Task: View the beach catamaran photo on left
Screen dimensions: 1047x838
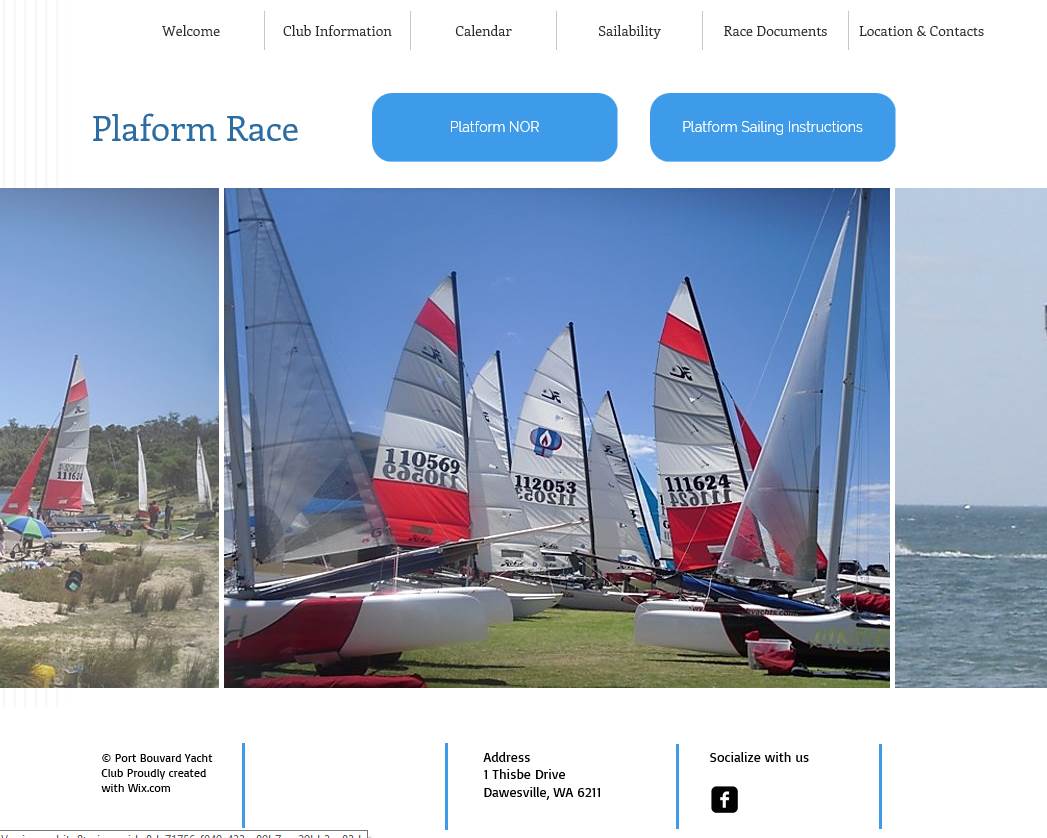Action: coord(109,437)
